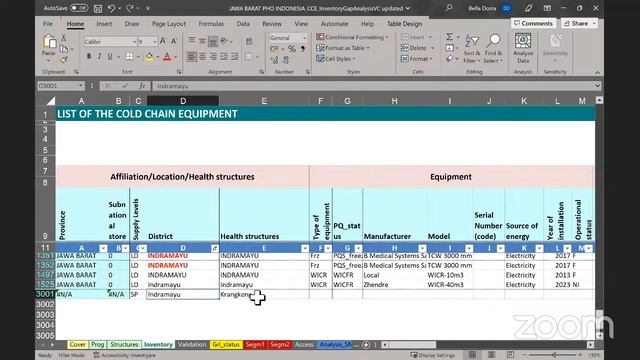Toggle Underline formatting
Screen dimensions: 640x360
(110, 56)
